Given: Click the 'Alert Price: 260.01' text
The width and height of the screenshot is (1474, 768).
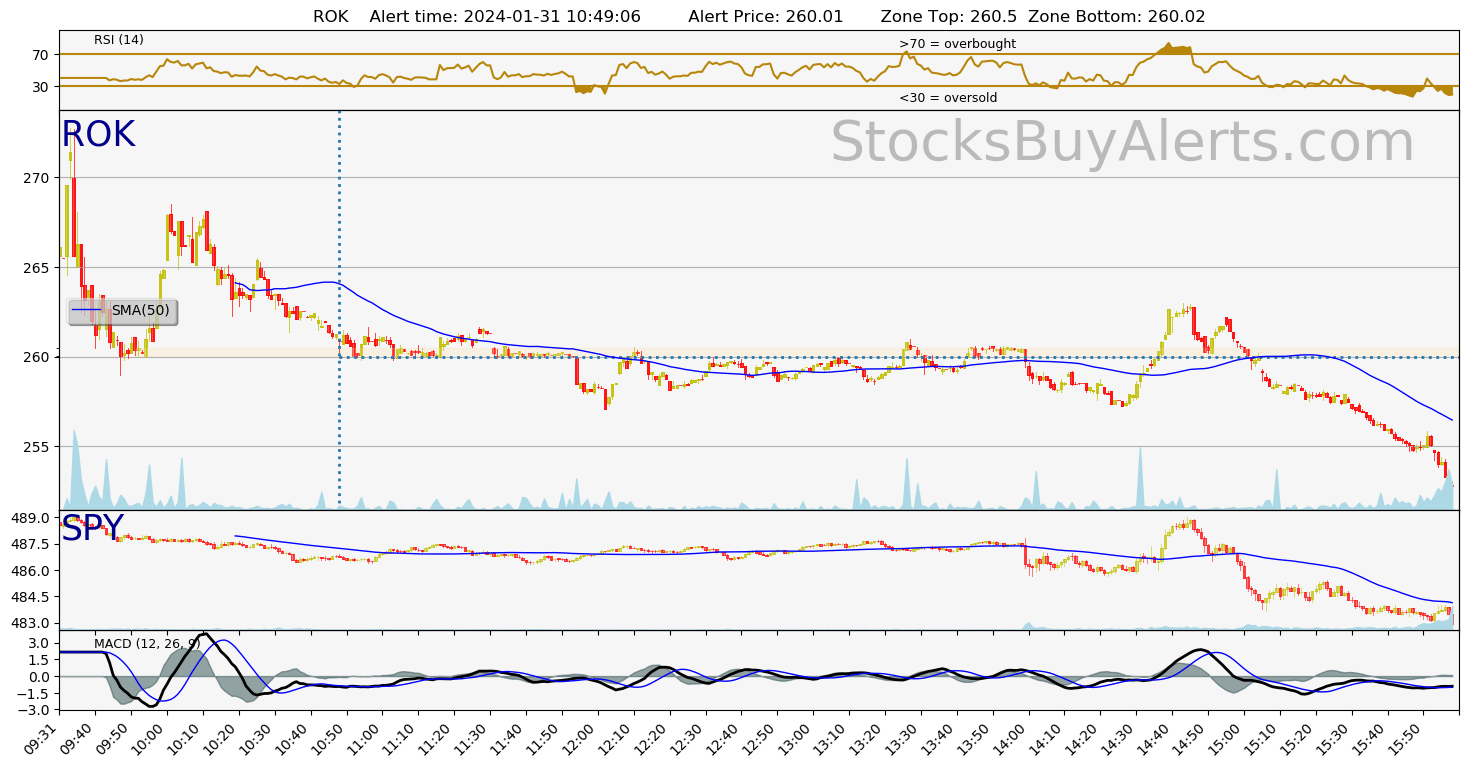Looking at the screenshot, I should [766, 16].
